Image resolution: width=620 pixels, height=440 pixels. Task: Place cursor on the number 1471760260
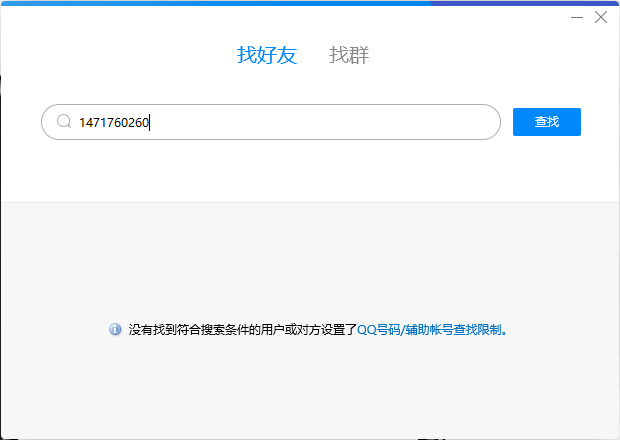[x=114, y=123]
